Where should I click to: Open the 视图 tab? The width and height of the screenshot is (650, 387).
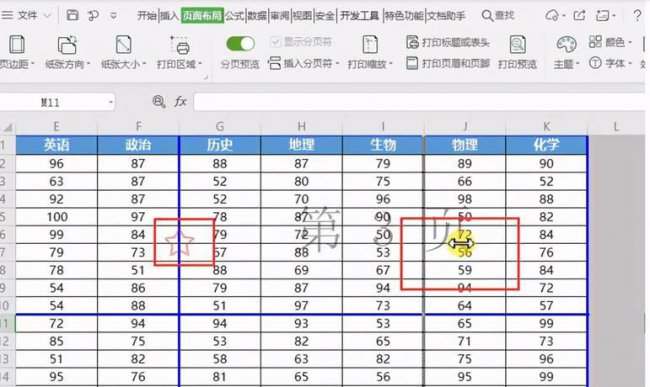click(x=302, y=16)
